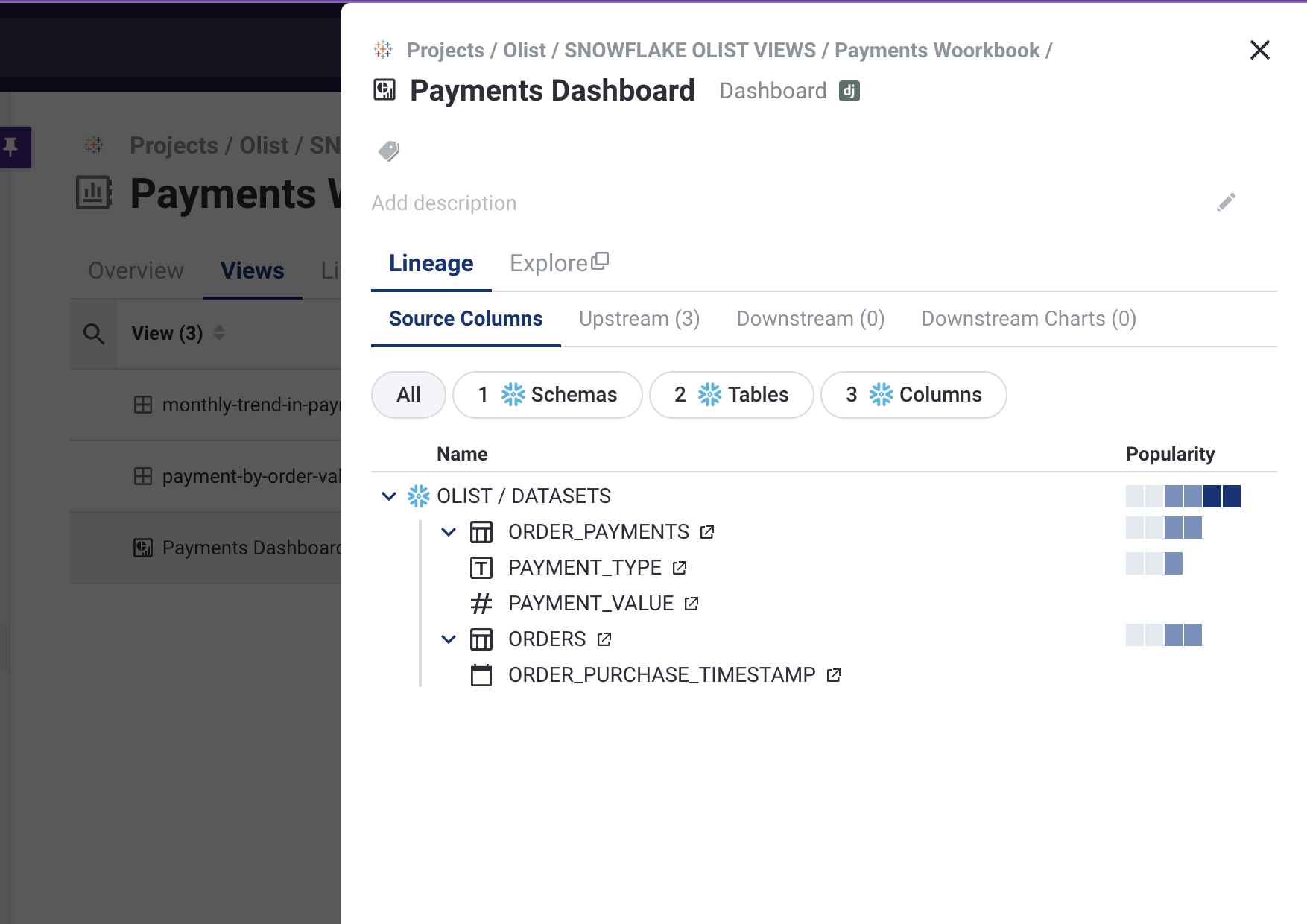Switch to the Upstream (3) tab
The image size is (1307, 924).
[x=639, y=319]
